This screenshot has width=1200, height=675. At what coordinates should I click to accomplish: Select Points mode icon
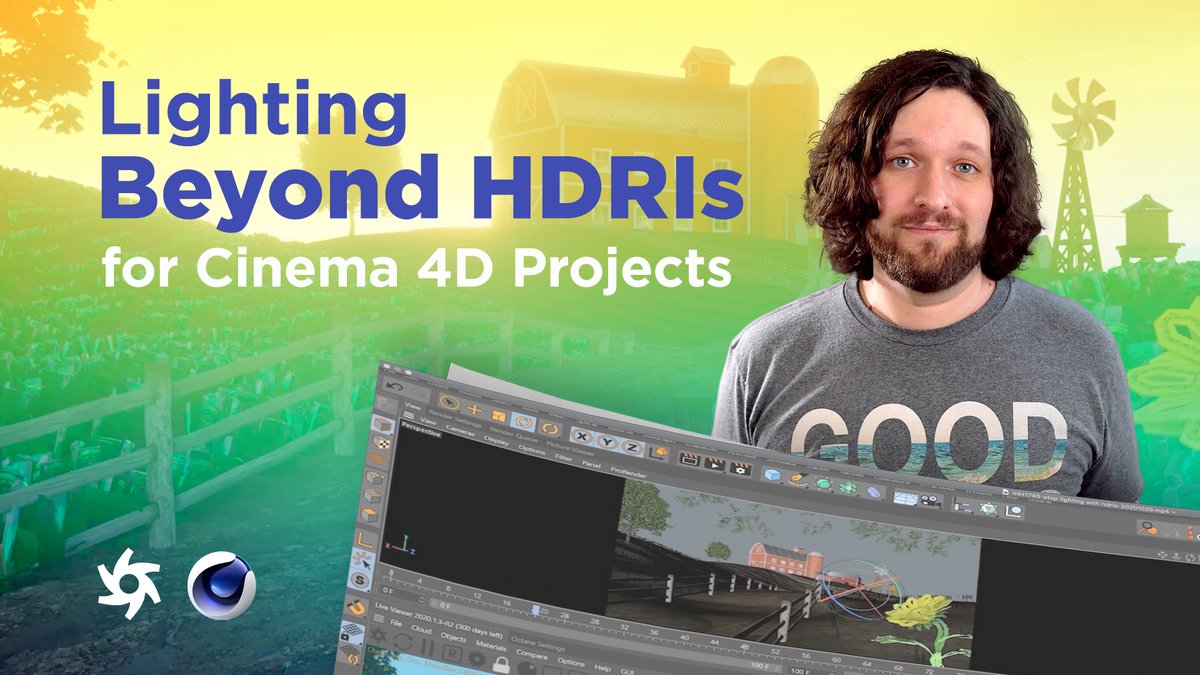tap(375, 477)
